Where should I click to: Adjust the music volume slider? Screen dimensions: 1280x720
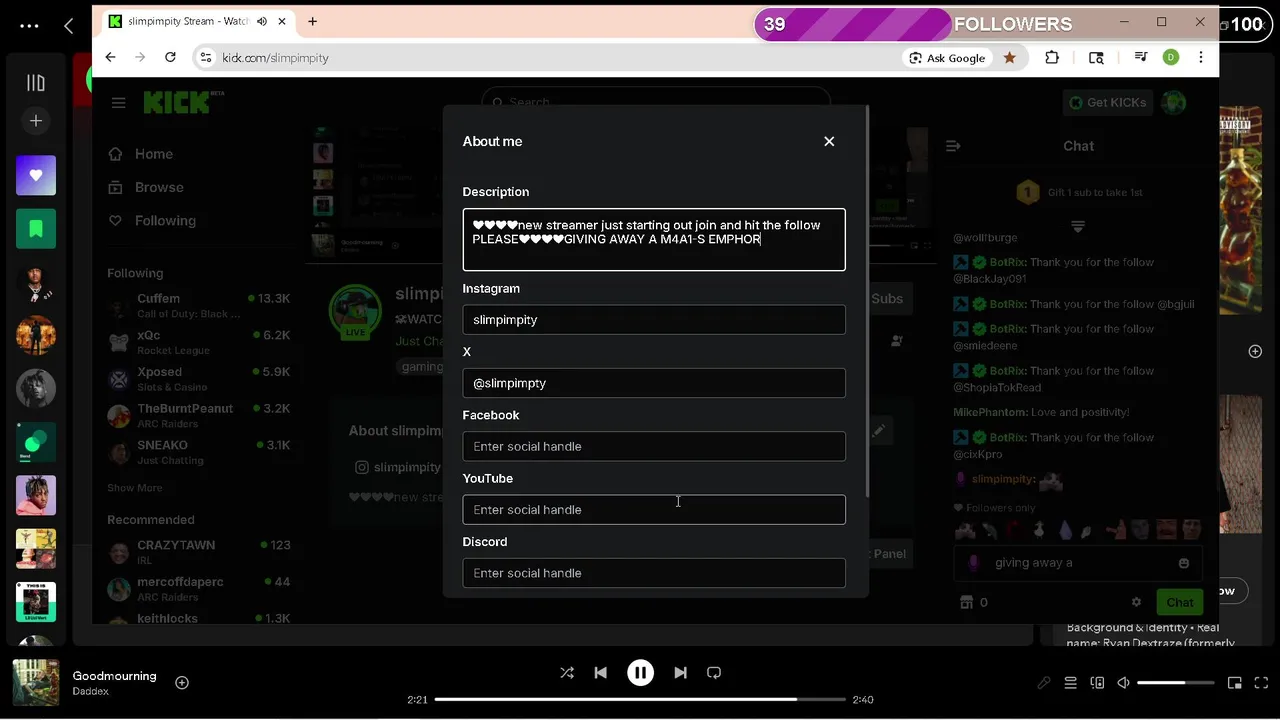[1176, 683]
